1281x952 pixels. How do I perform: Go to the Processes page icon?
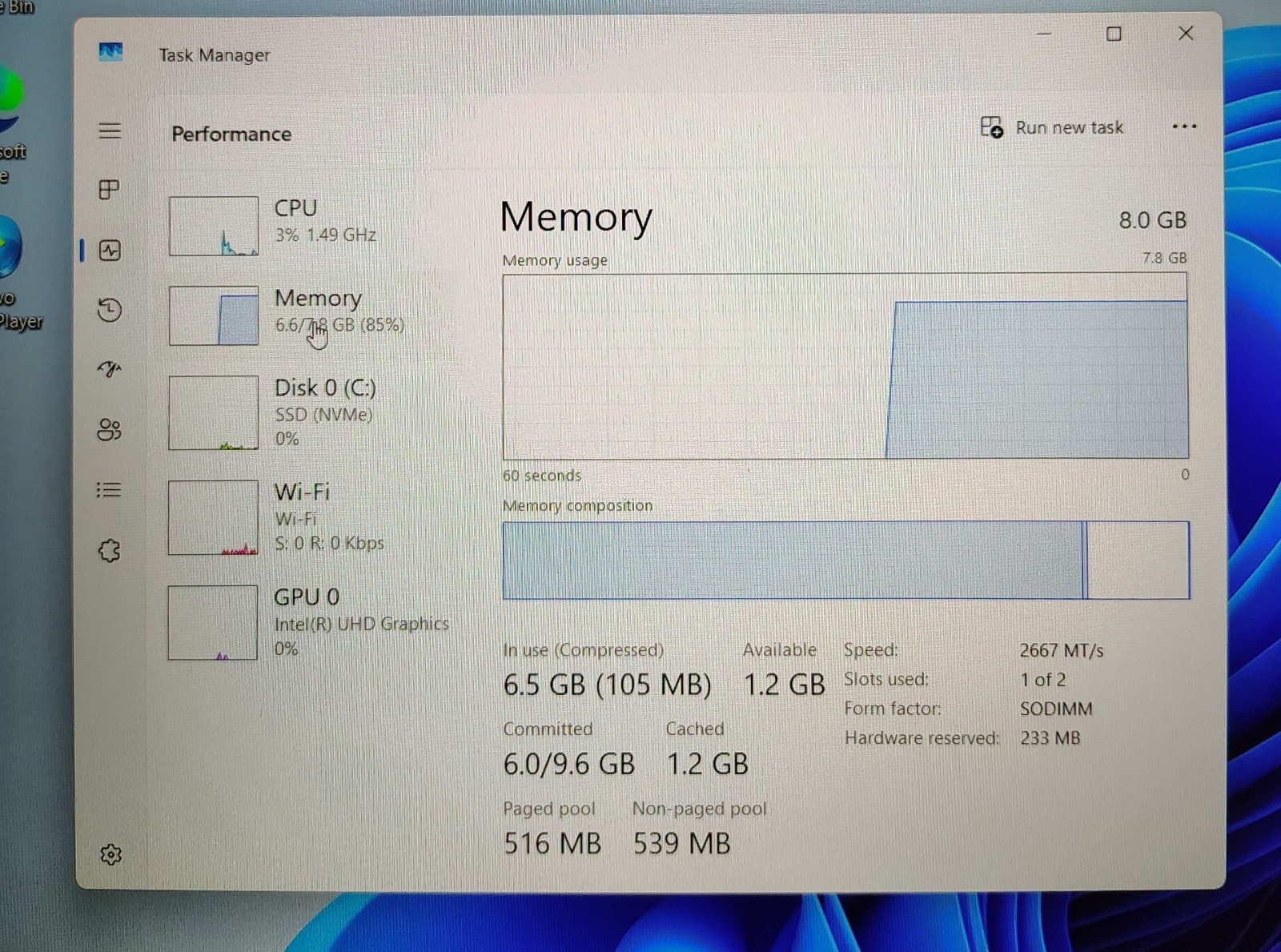tap(109, 190)
